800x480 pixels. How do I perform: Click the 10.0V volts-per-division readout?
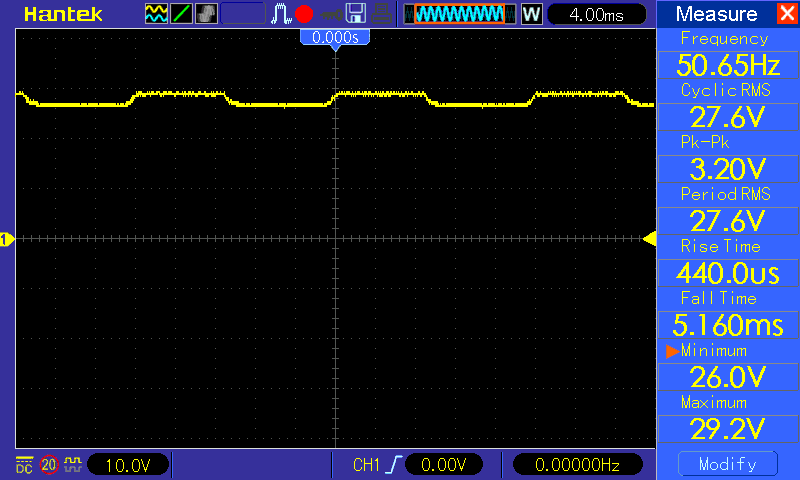[128, 465]
